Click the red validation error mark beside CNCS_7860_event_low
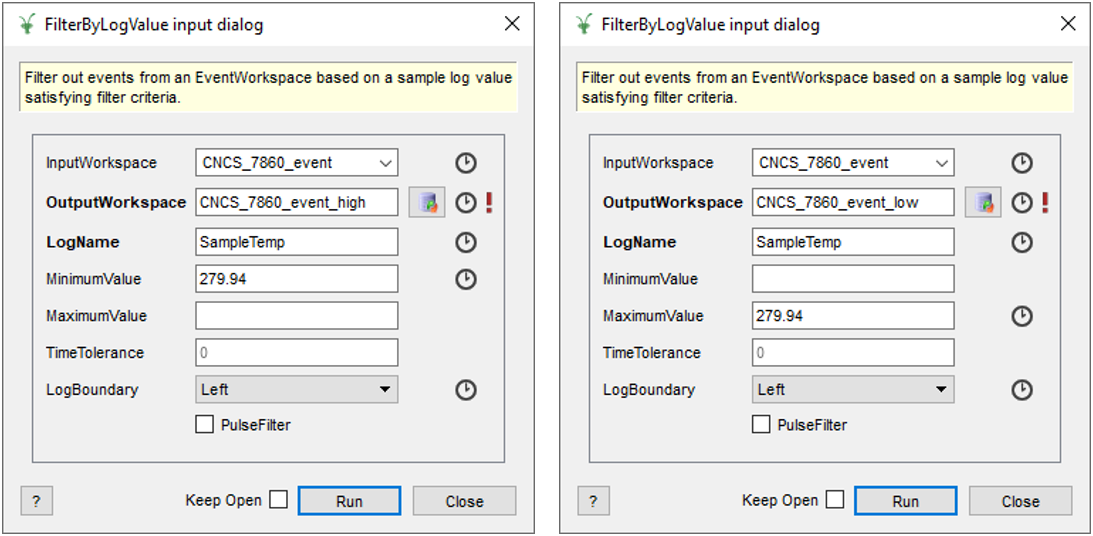 coord(1045,202)
